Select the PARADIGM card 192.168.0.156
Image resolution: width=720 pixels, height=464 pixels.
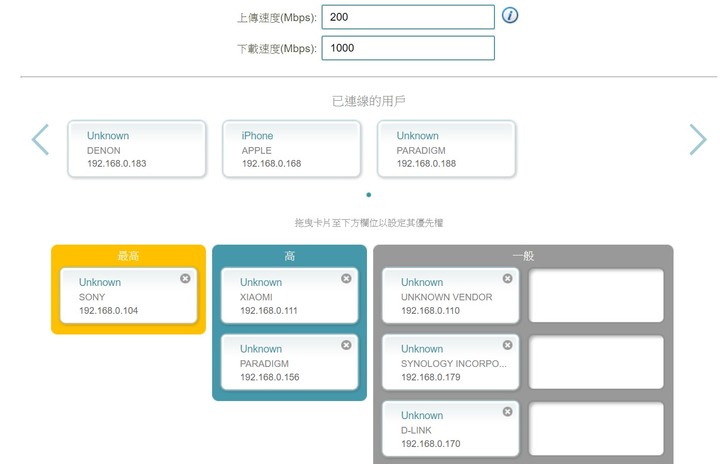coord(290,362)
